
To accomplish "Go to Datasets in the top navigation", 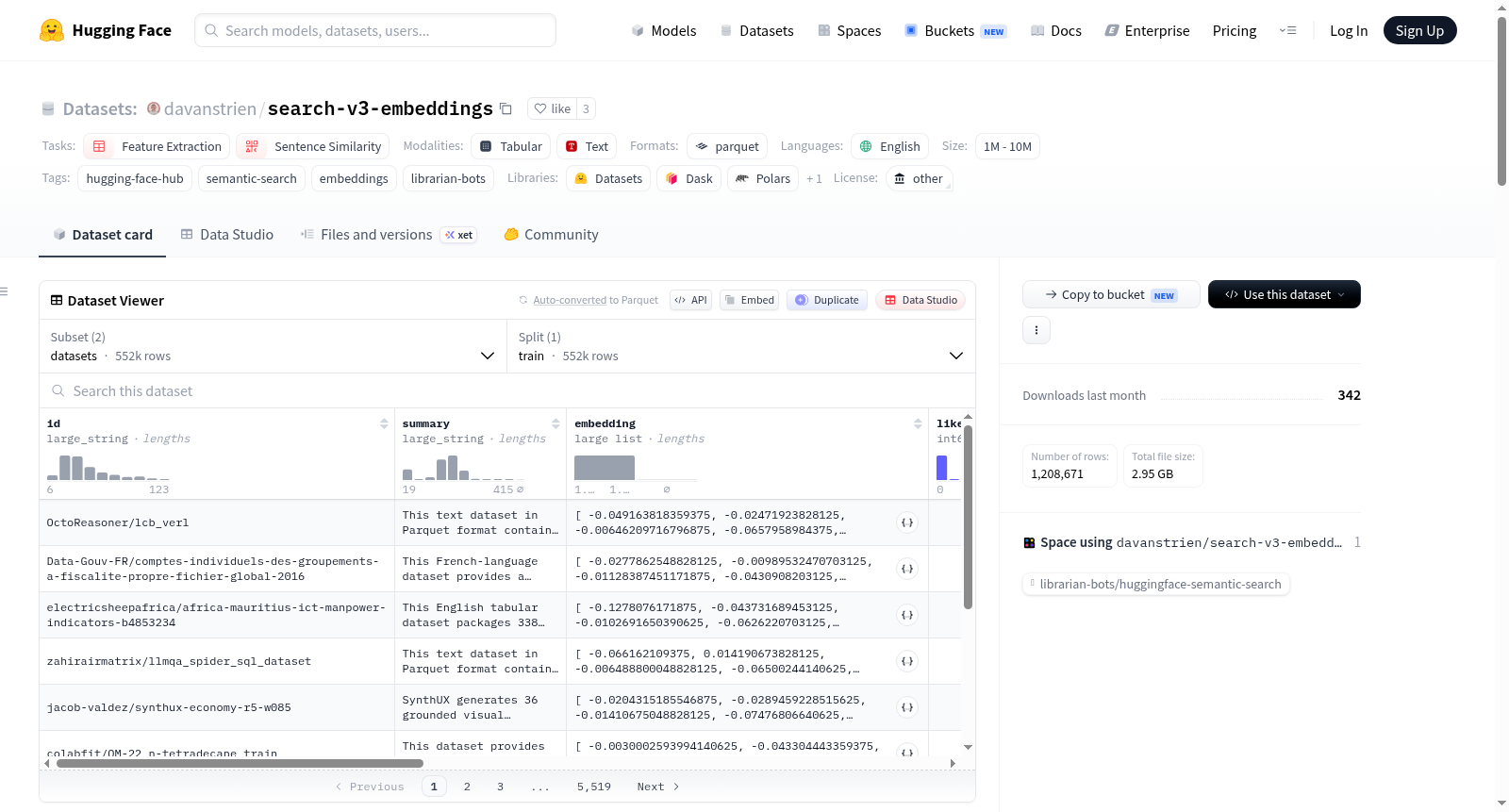I will 757,30.
